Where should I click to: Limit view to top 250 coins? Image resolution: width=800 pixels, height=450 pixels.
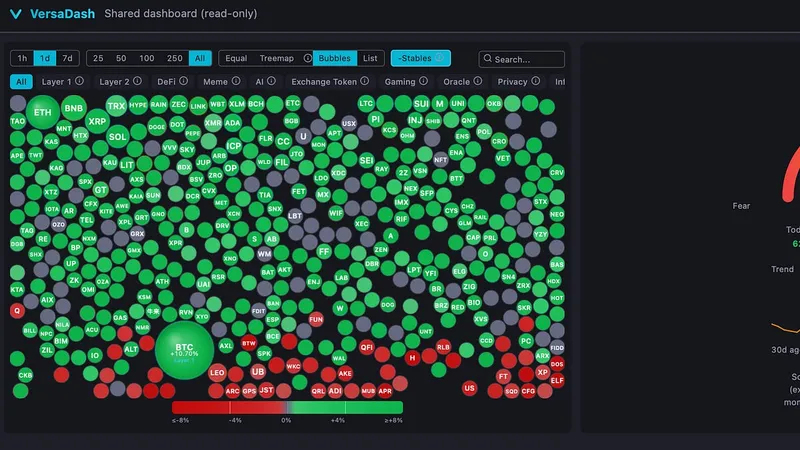[174, 58]
